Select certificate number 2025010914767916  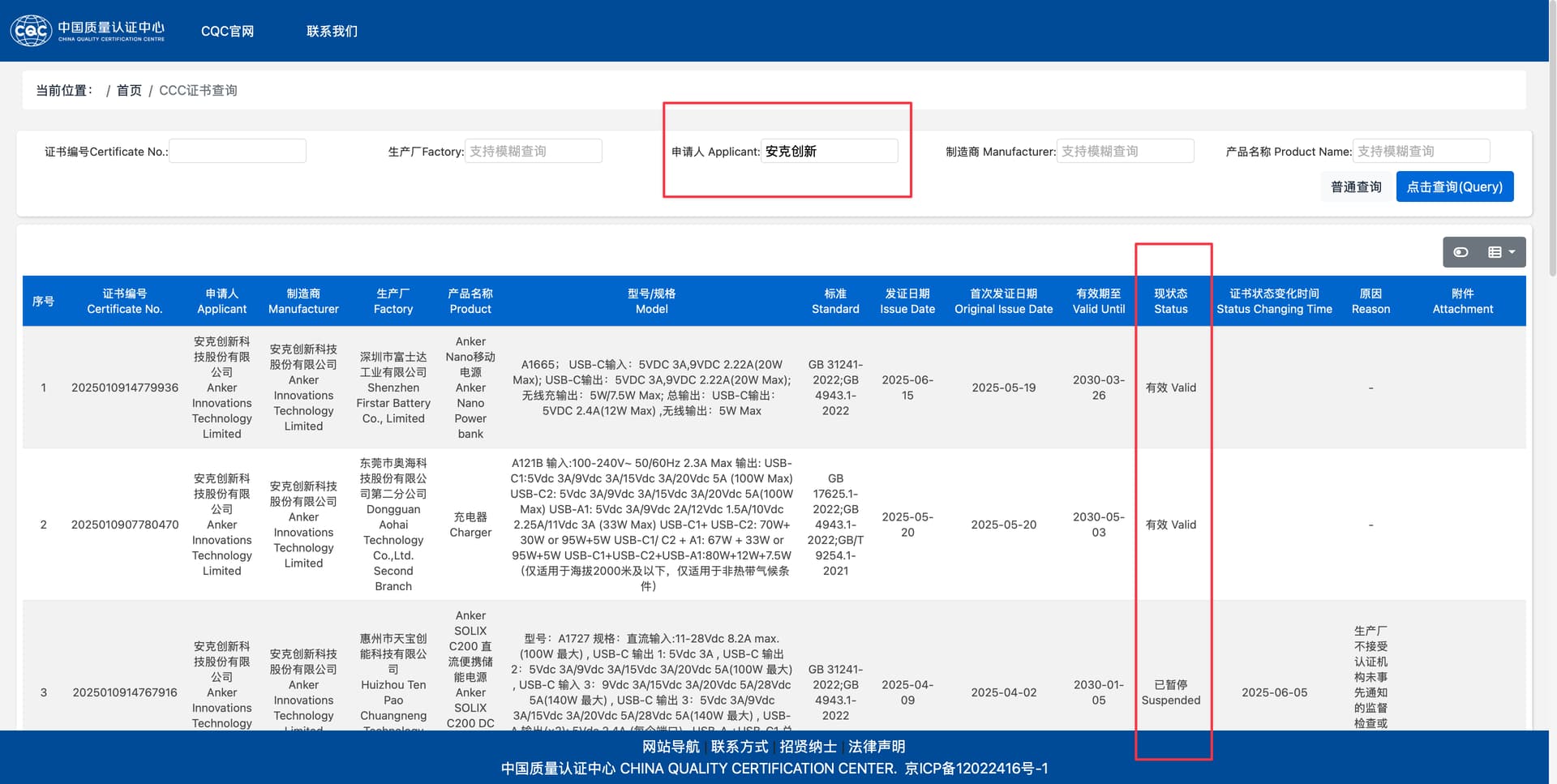[x=125, y=692]
